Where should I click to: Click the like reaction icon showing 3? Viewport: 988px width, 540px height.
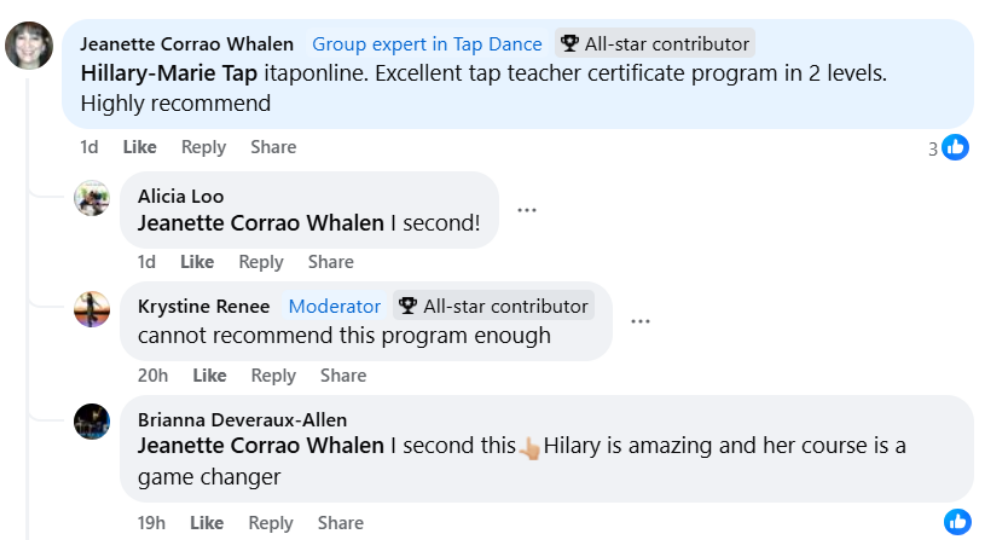click(955, 148)
